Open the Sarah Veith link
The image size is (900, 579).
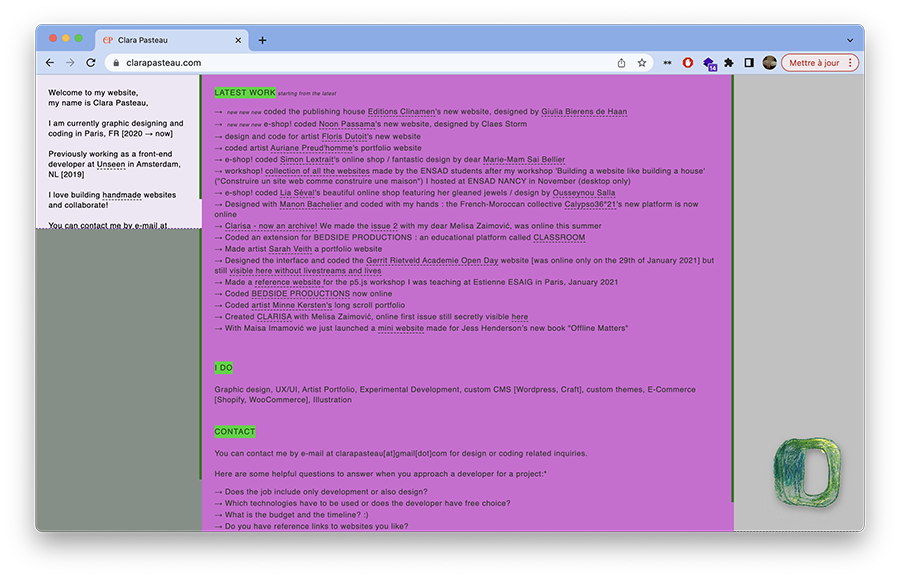[x=290, y=249]
